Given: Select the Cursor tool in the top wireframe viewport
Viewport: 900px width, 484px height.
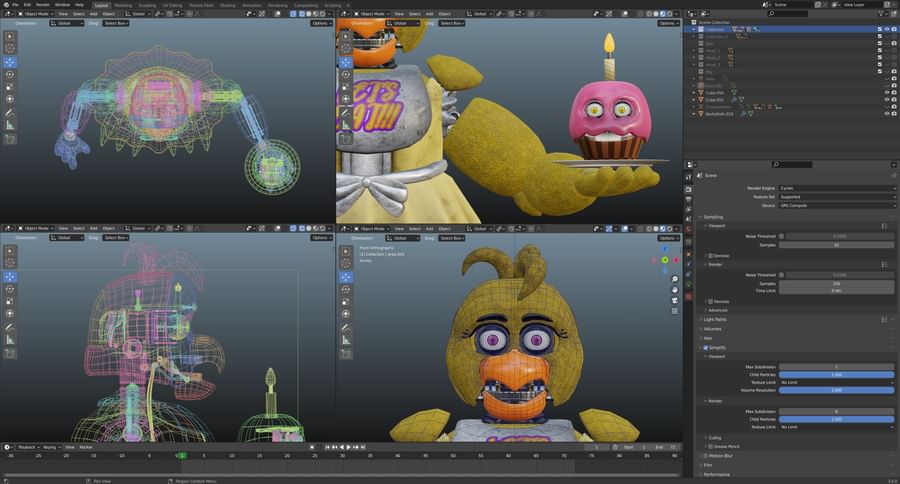Looking at the screenshot, I should coord(10,49).
